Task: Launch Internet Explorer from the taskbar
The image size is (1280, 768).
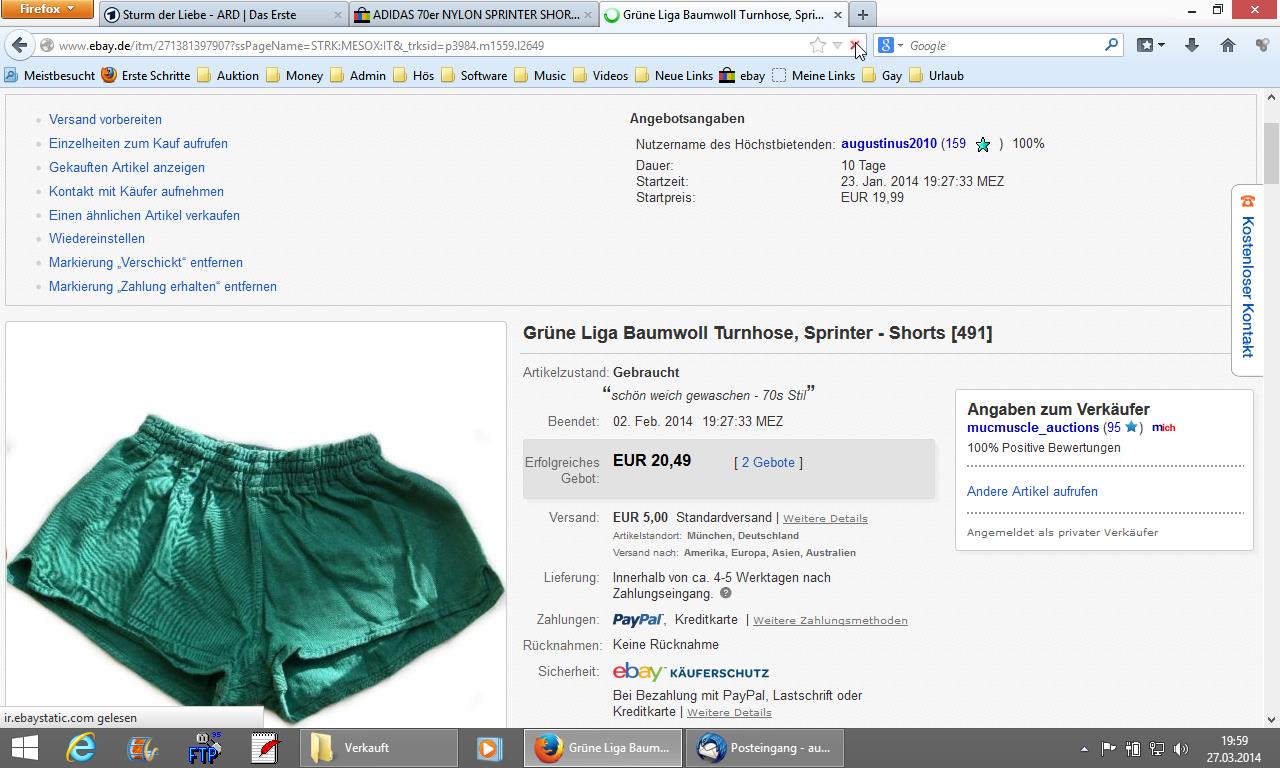Action: pyautogui.click(x=80, y=747)
